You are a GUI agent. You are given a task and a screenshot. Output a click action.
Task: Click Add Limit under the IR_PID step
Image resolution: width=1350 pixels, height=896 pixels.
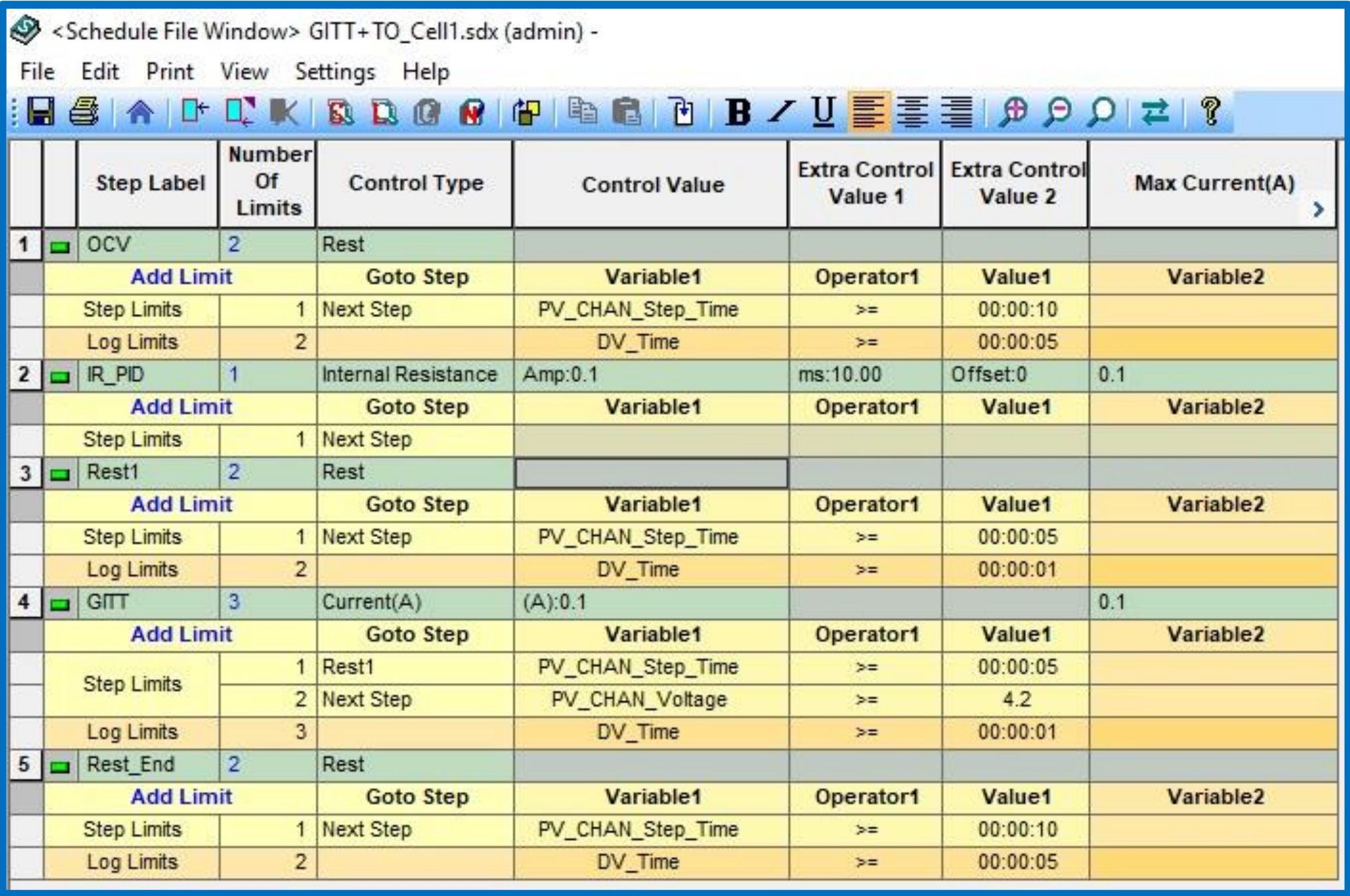point(181,407)
